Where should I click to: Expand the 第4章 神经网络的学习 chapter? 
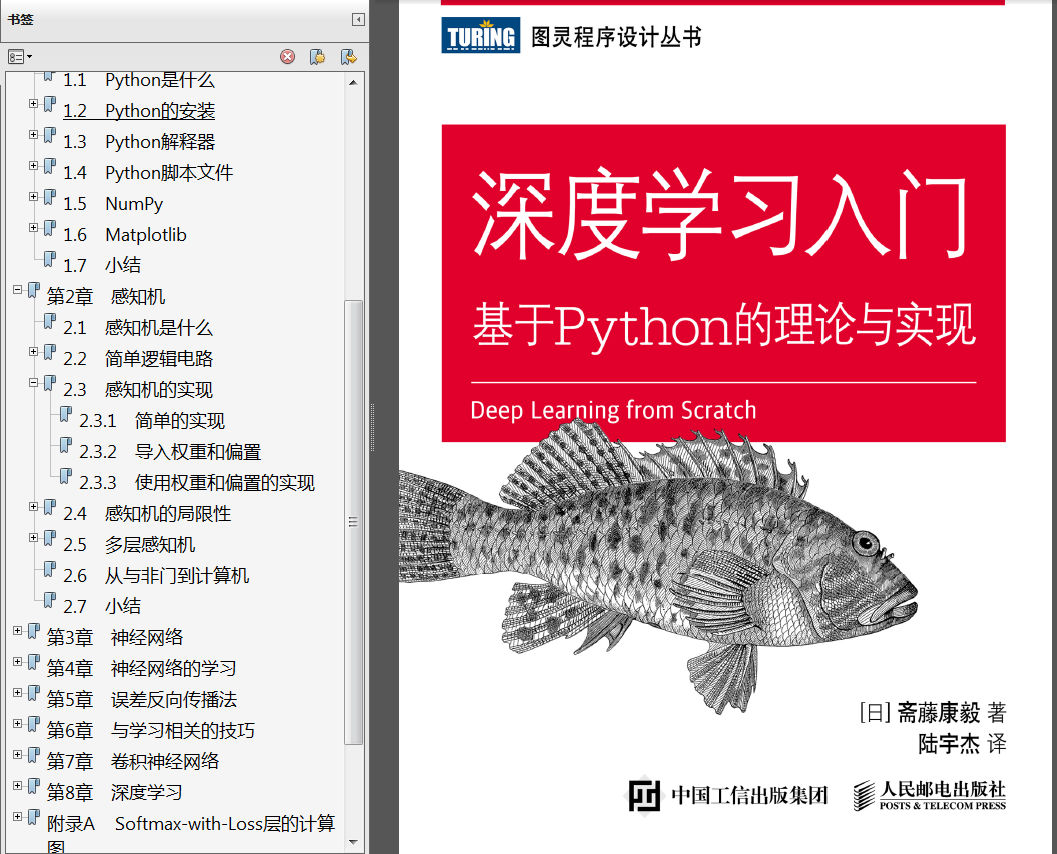(x=18, y=661)
